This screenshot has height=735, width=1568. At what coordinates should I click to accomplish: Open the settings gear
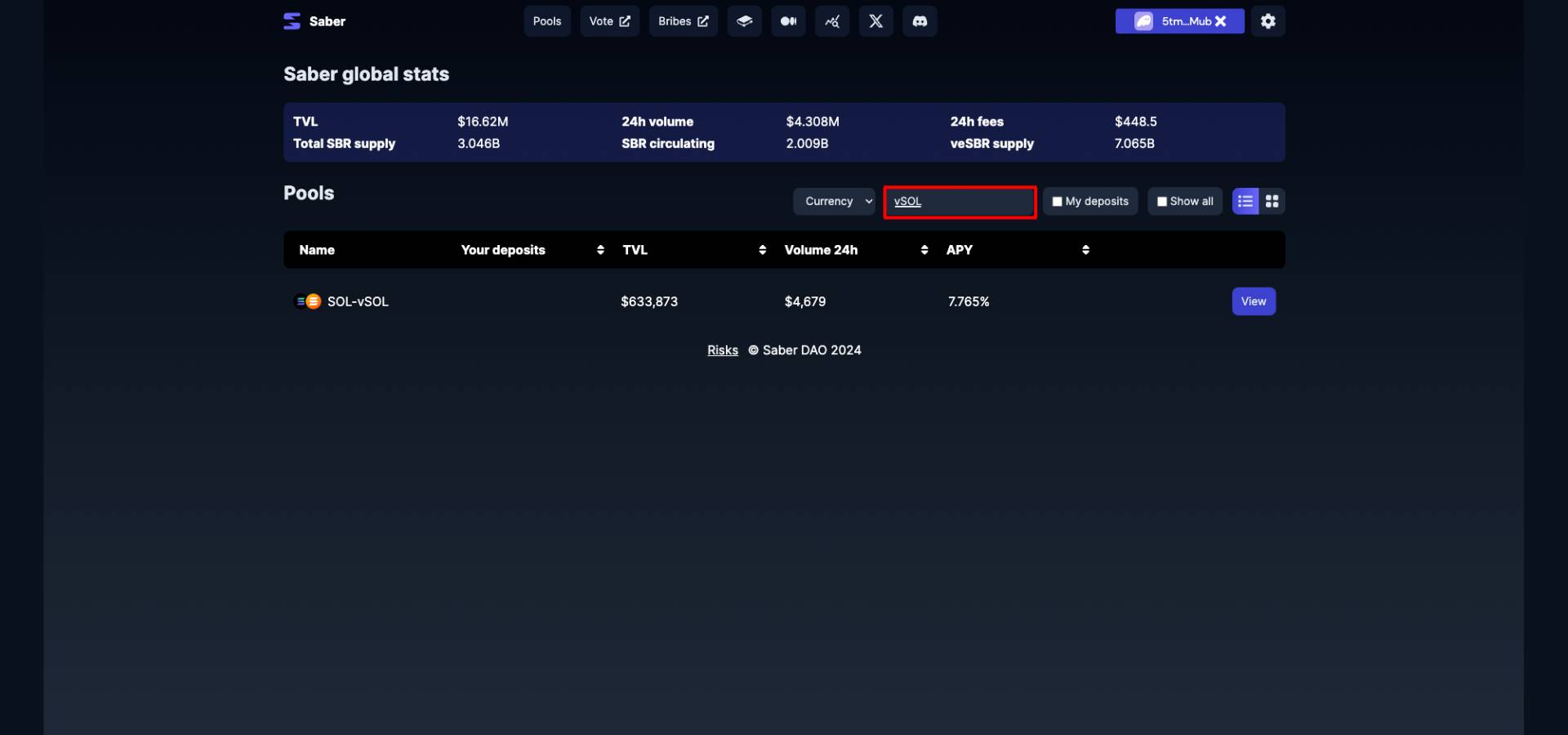tap(1267, 21)
